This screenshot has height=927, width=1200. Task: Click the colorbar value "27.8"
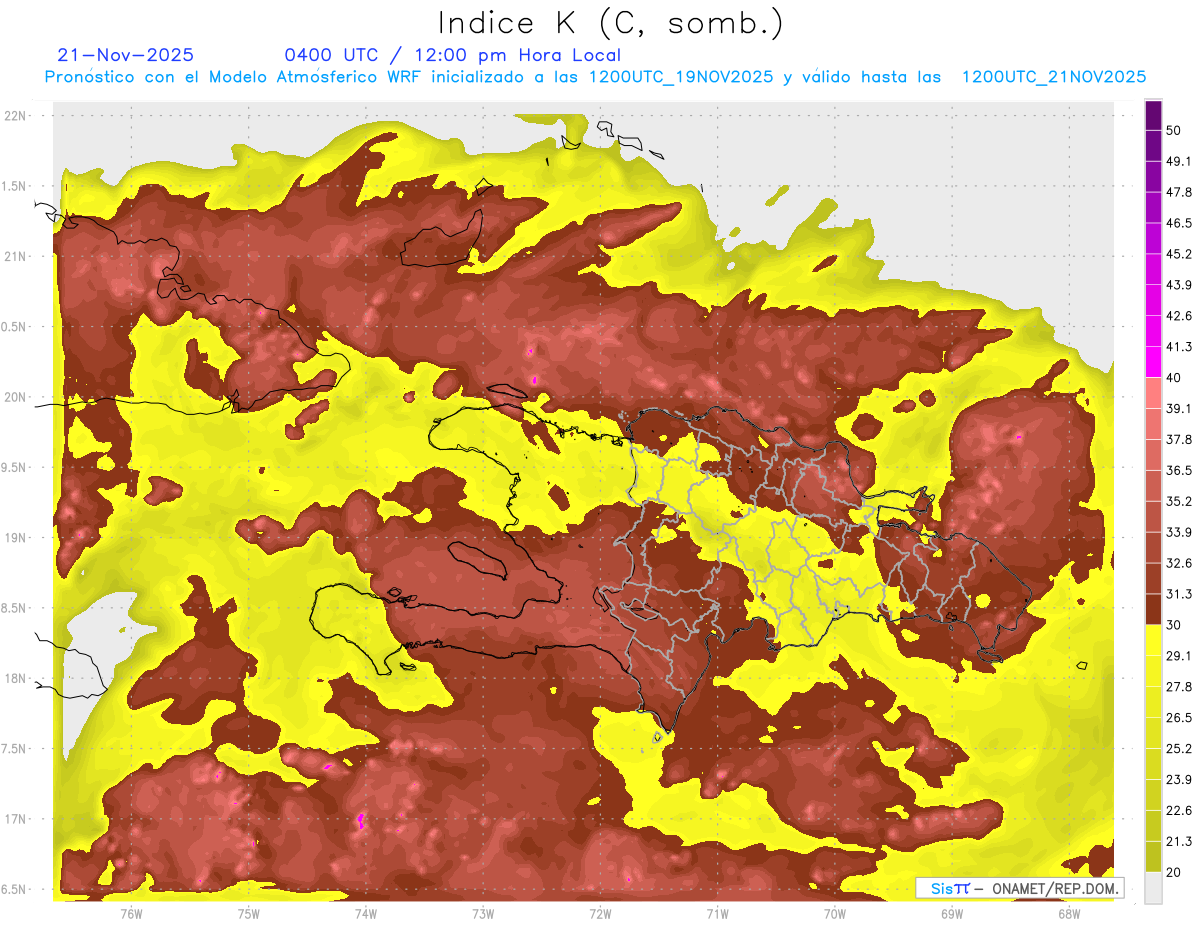click(x=1179, y=687)
